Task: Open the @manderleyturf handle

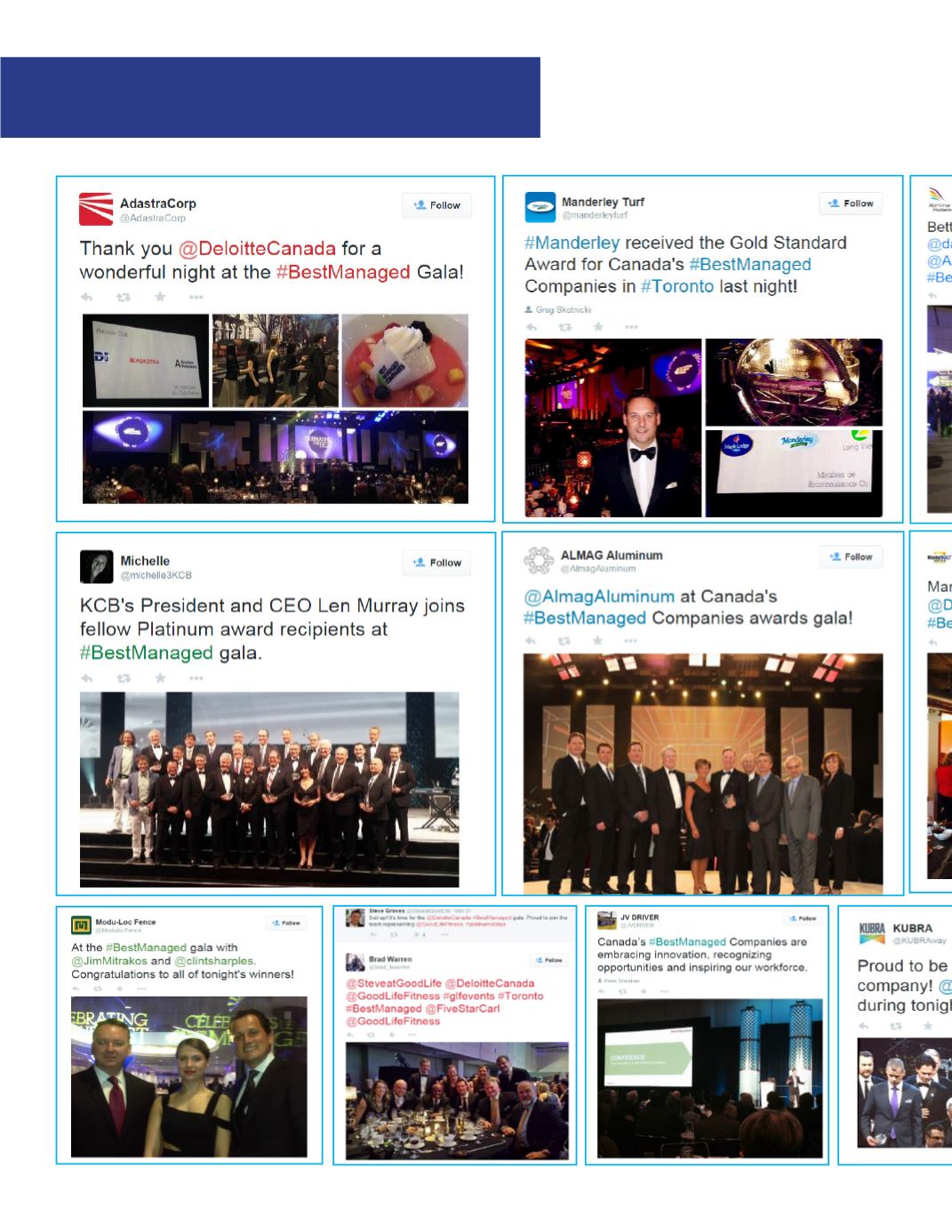Action: point(595,215)
